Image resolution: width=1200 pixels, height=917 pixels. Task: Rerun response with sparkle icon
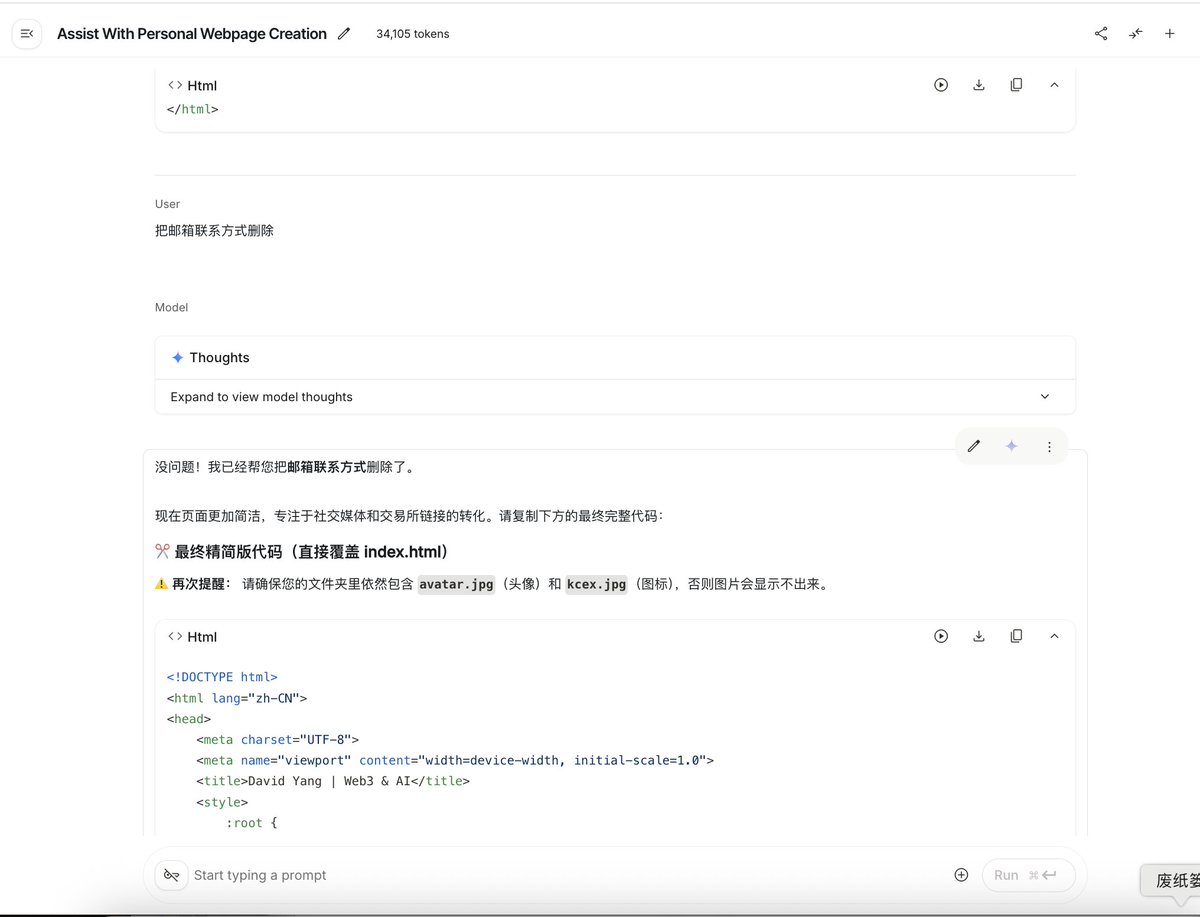pos(1011,447)
